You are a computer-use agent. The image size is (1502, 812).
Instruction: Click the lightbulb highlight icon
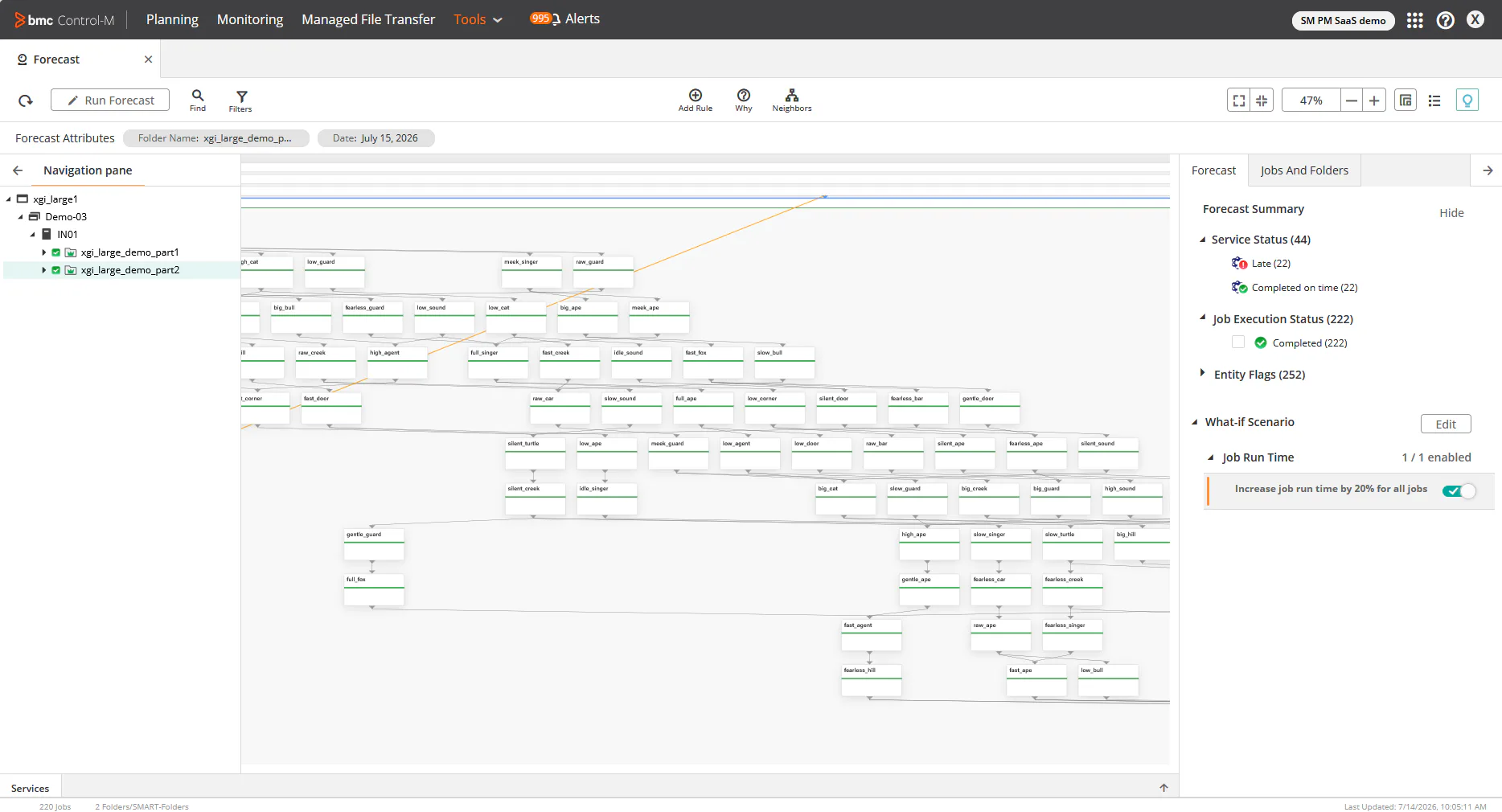point(1467,100)
